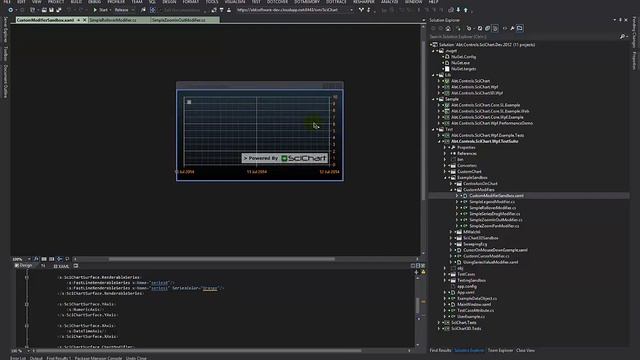Open the Team Explorer tab
640x360 pixels.
click(x=500, y=350)
